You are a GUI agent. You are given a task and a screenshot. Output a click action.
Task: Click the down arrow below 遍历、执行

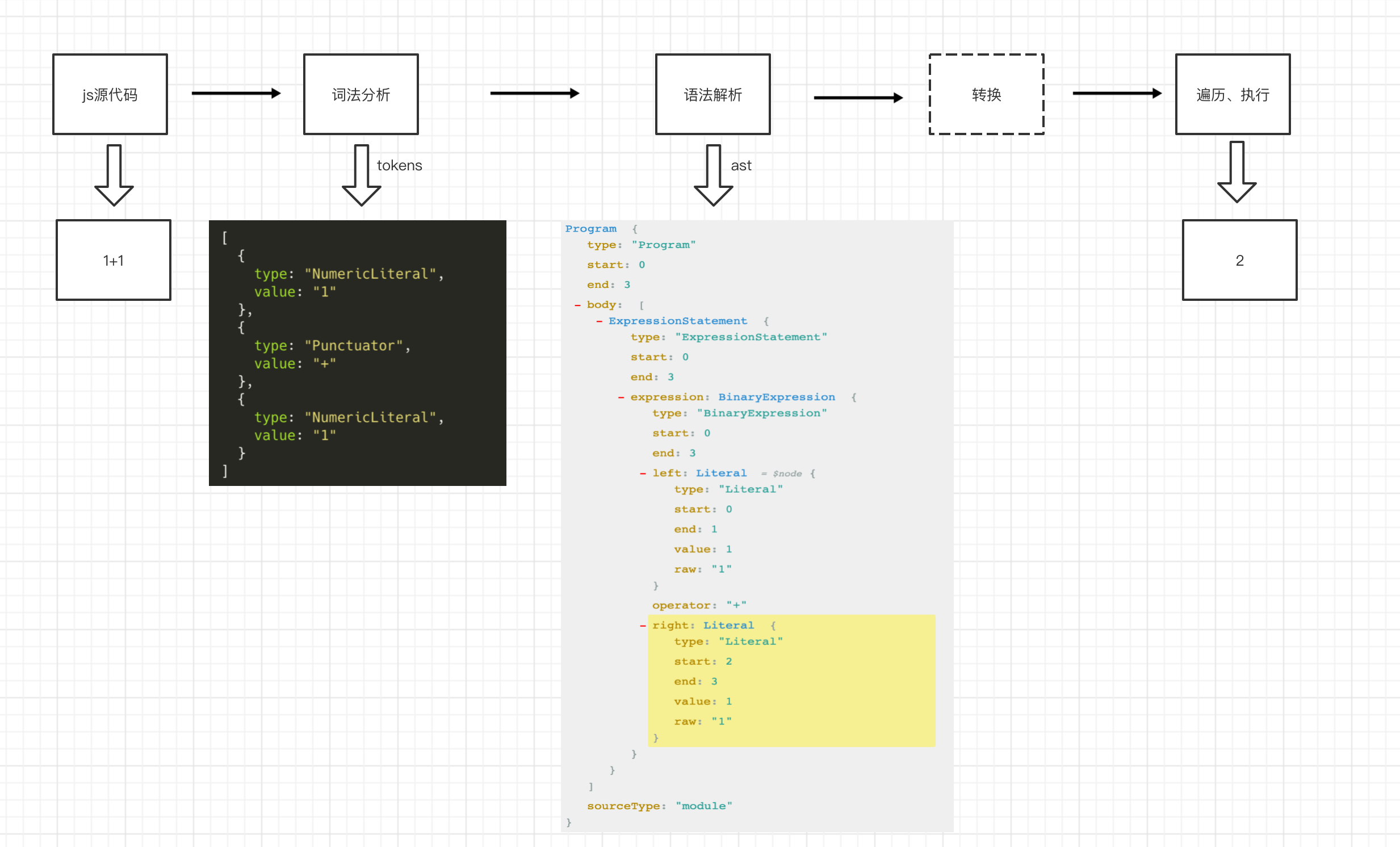point(1236,172)
